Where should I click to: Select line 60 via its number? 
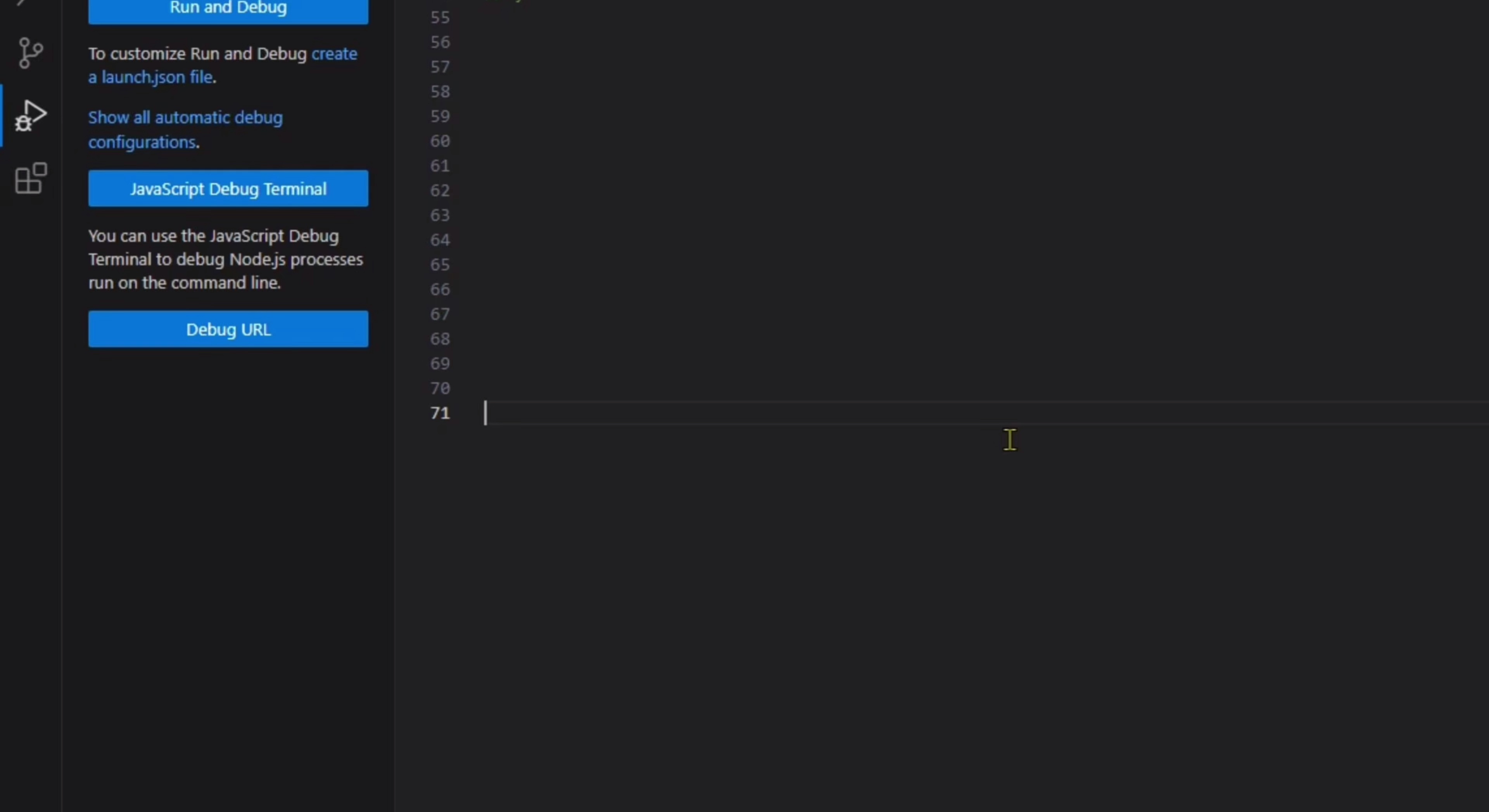pyautogui.click(x=440, y=142)
